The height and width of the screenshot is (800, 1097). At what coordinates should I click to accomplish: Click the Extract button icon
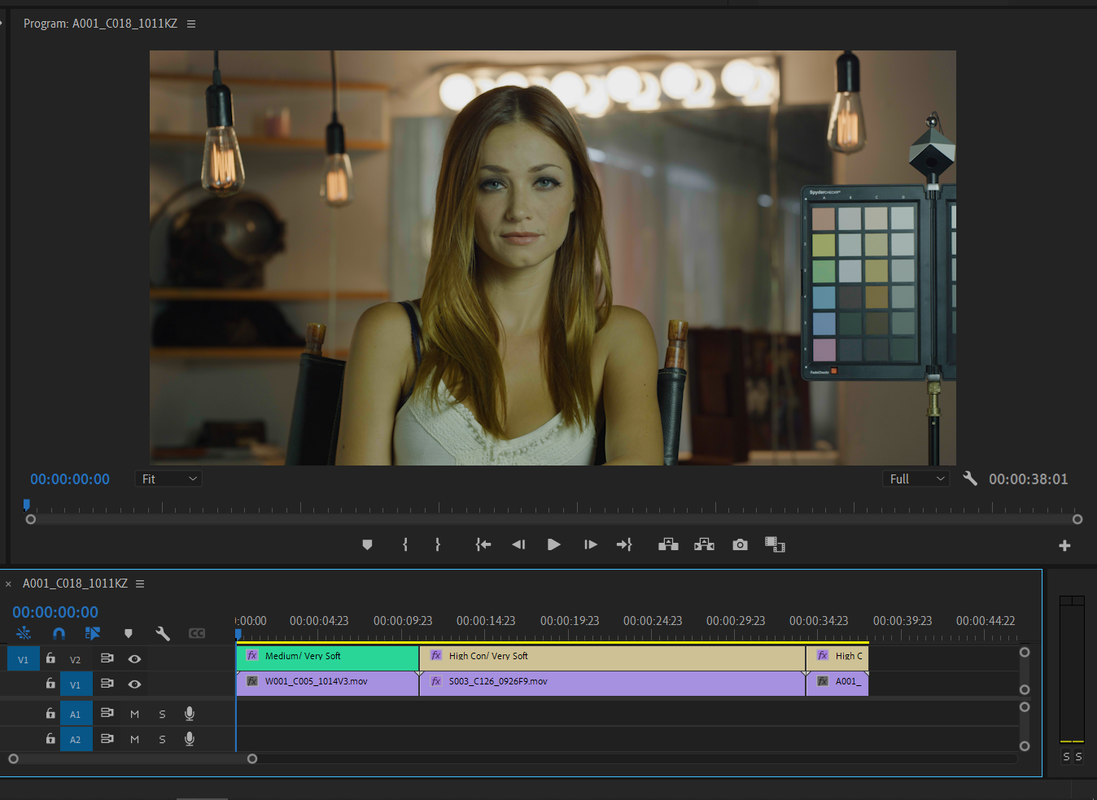704,545
